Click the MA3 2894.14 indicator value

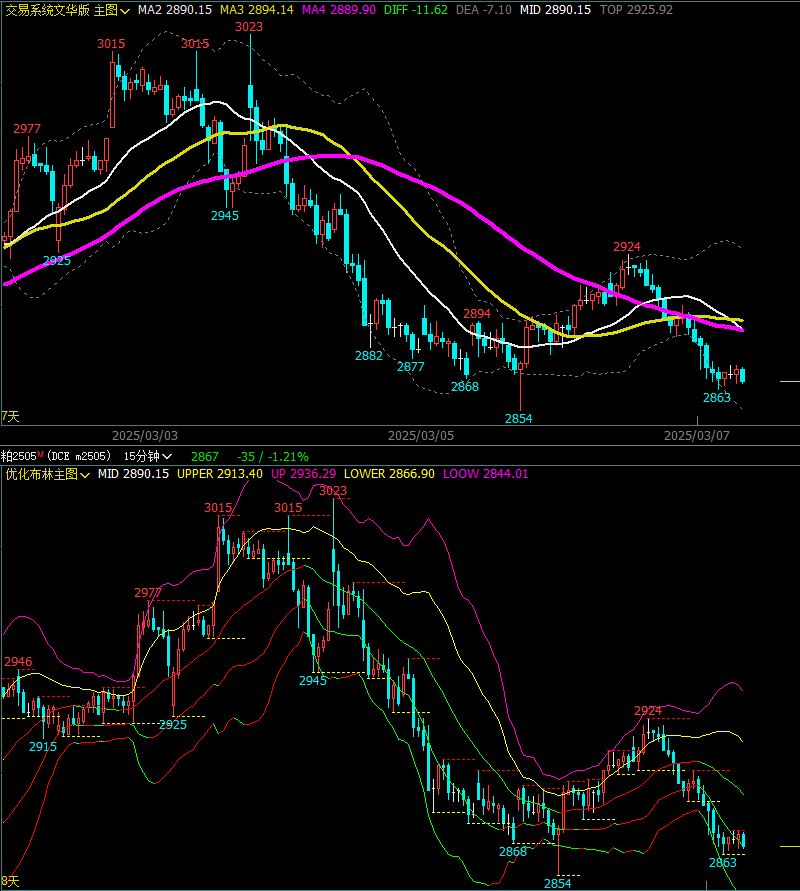pos(257,10)
